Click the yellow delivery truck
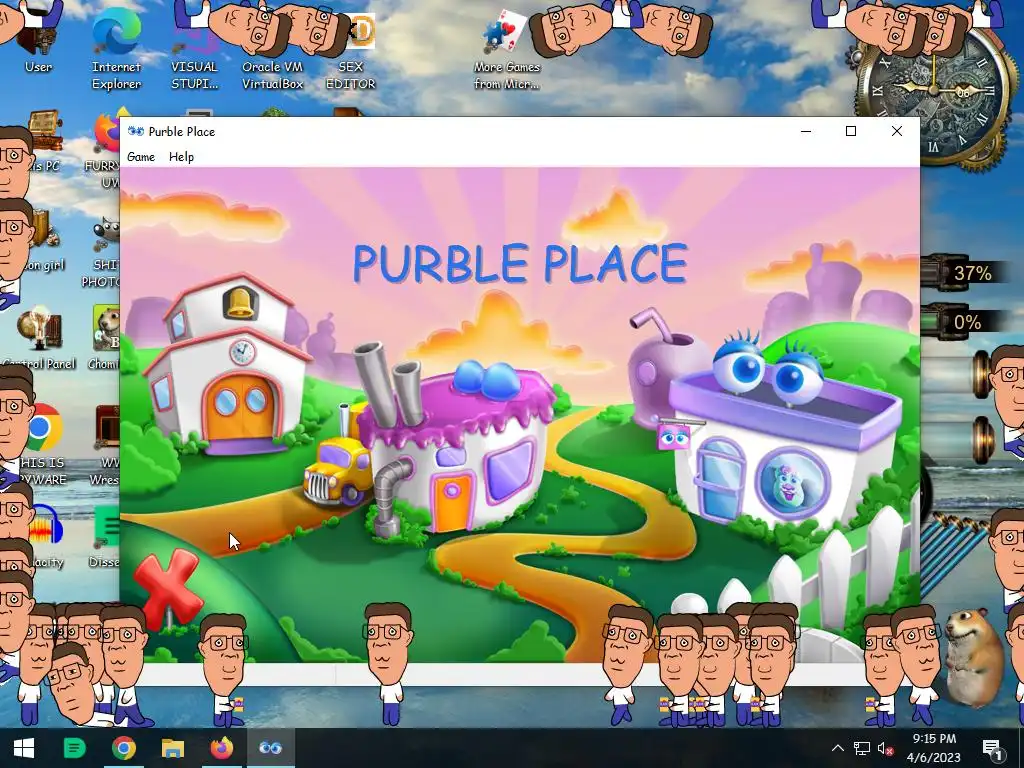The width and height of the screenshot is (1024, 768). coord(336,470)
